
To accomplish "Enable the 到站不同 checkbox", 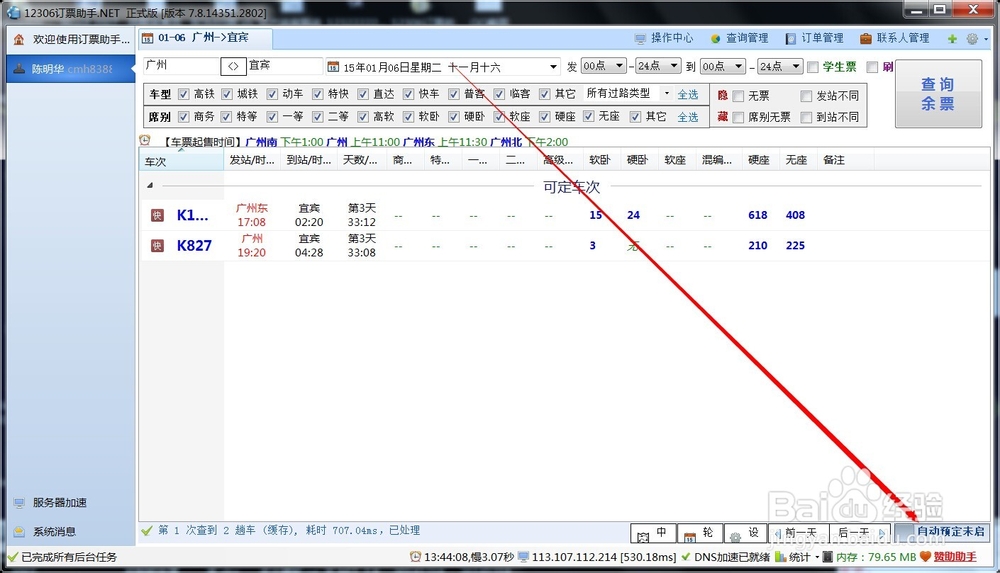I will pos(806,117).
